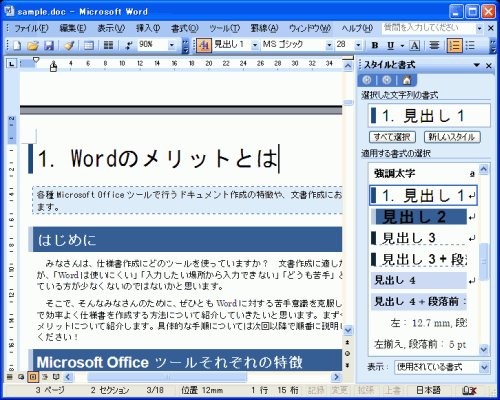The image size is (500, 400).
Task: Toggle the numbered list button
Action: click(x=454, y=45)
